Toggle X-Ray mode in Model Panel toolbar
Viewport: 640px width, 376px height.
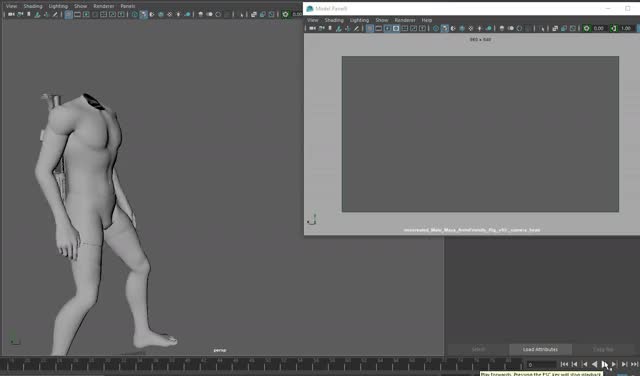(555, 28)
